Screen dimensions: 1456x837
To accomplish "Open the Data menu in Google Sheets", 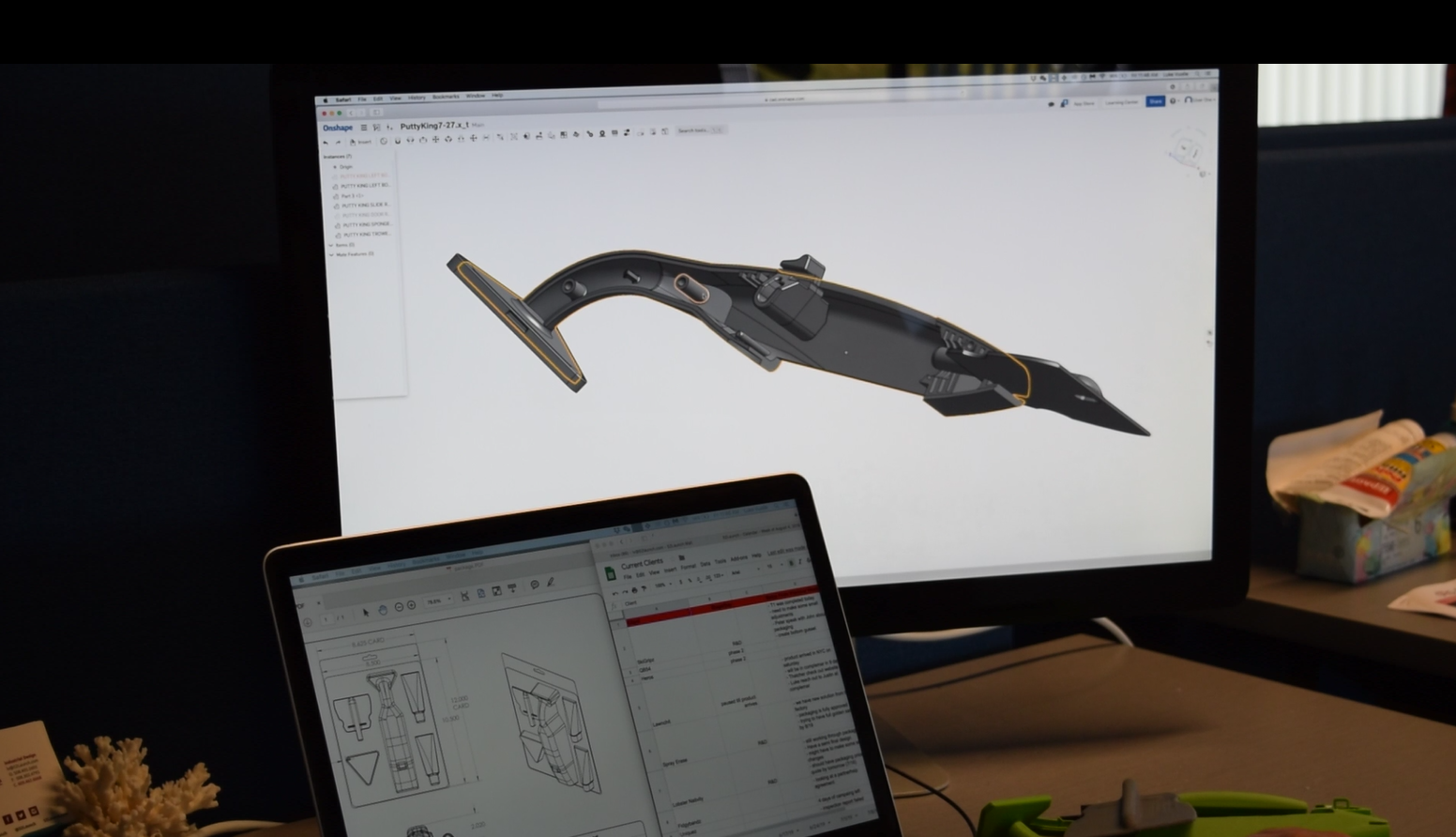I will 705,565.
